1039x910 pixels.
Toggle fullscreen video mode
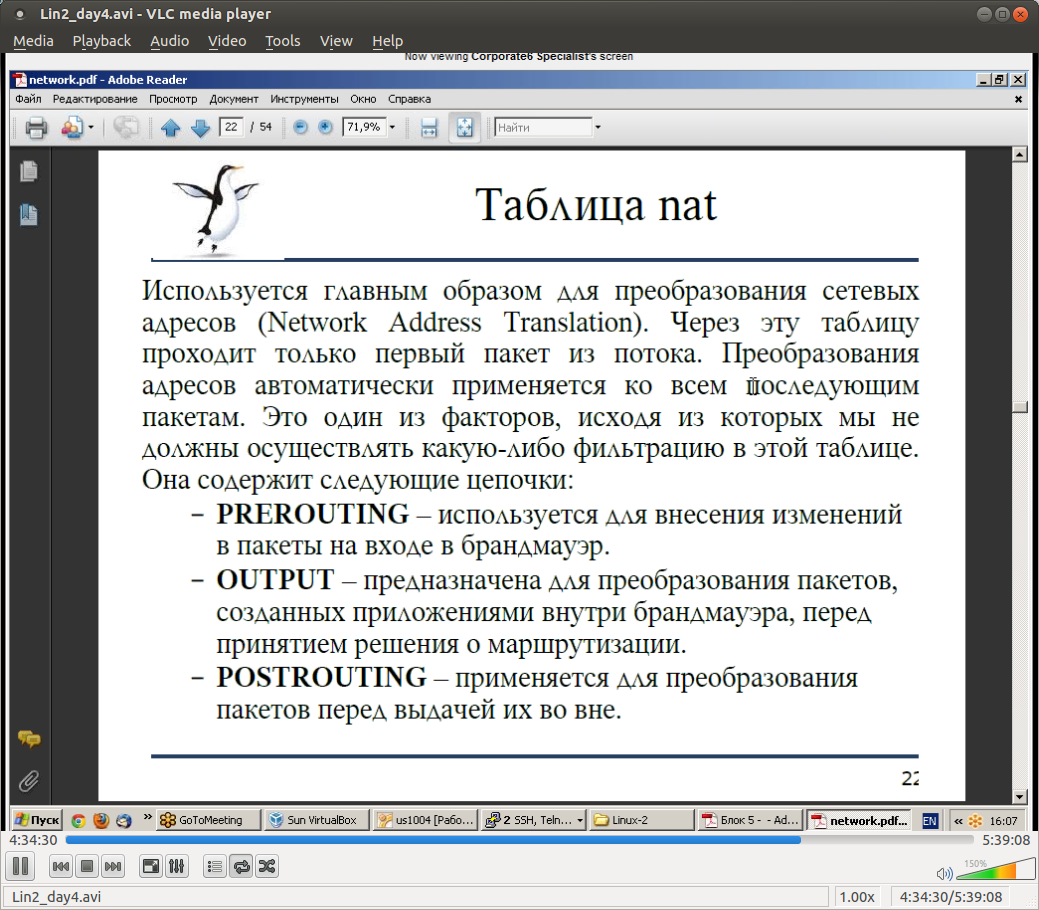(x=150, y=867)
